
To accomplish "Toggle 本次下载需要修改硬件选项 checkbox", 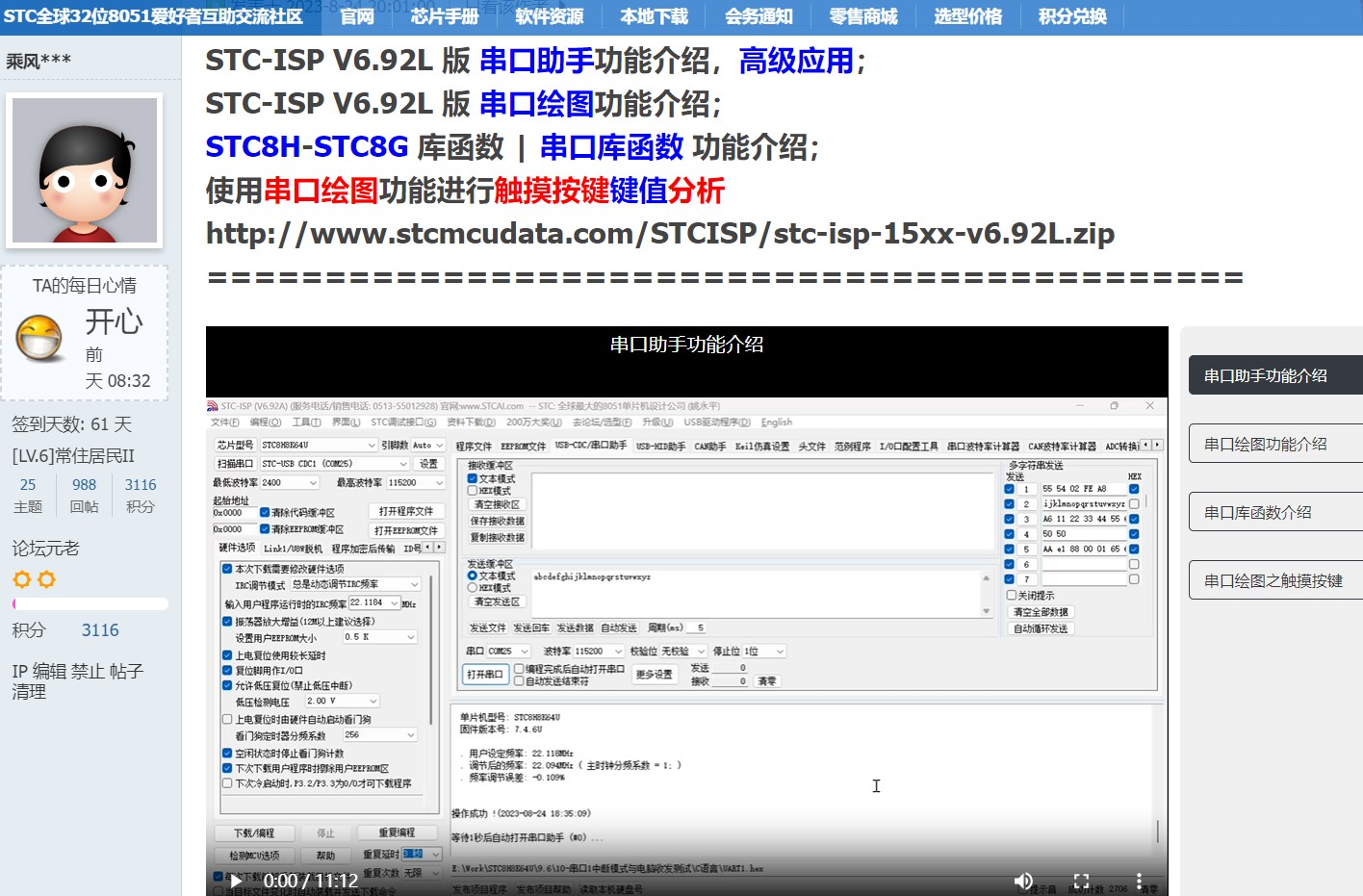I will coord(227,569).
